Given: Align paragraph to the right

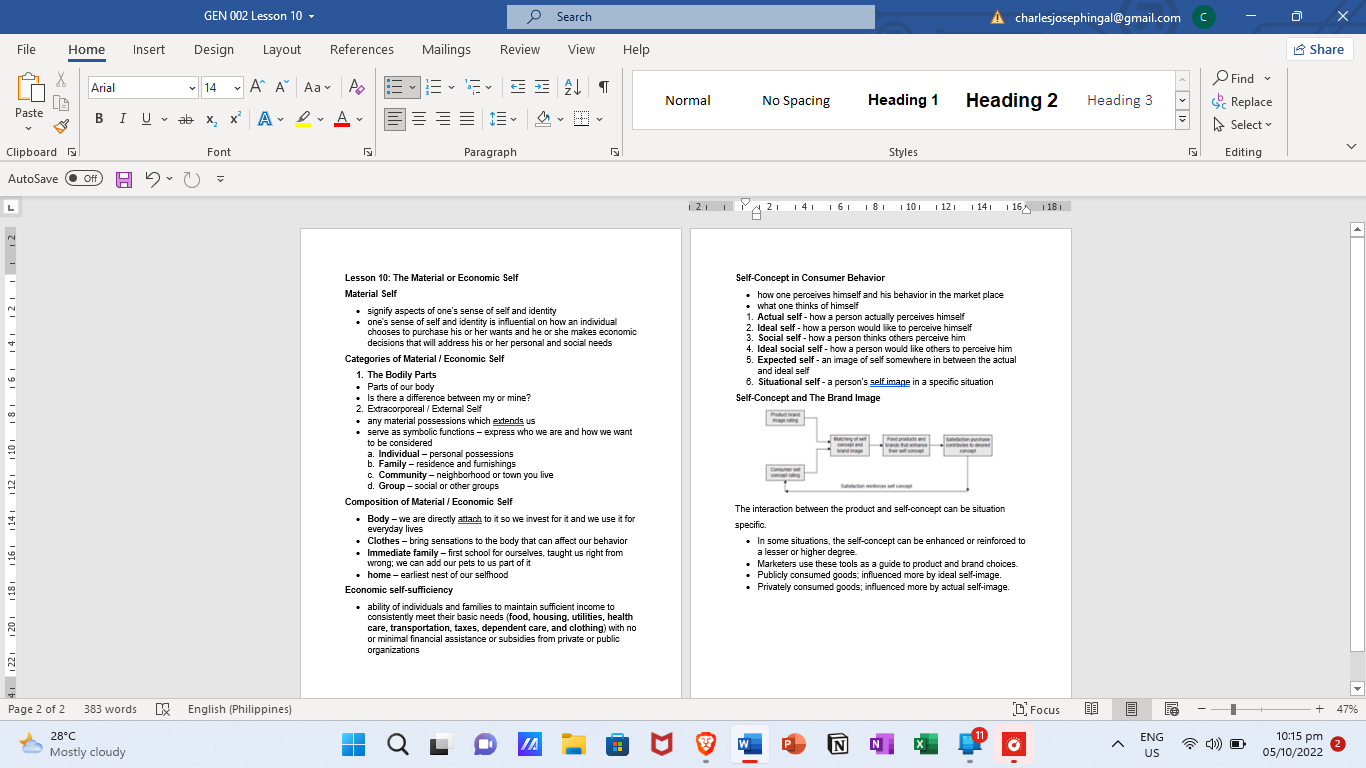Looking at the screenshot, I should pos(443,119).
